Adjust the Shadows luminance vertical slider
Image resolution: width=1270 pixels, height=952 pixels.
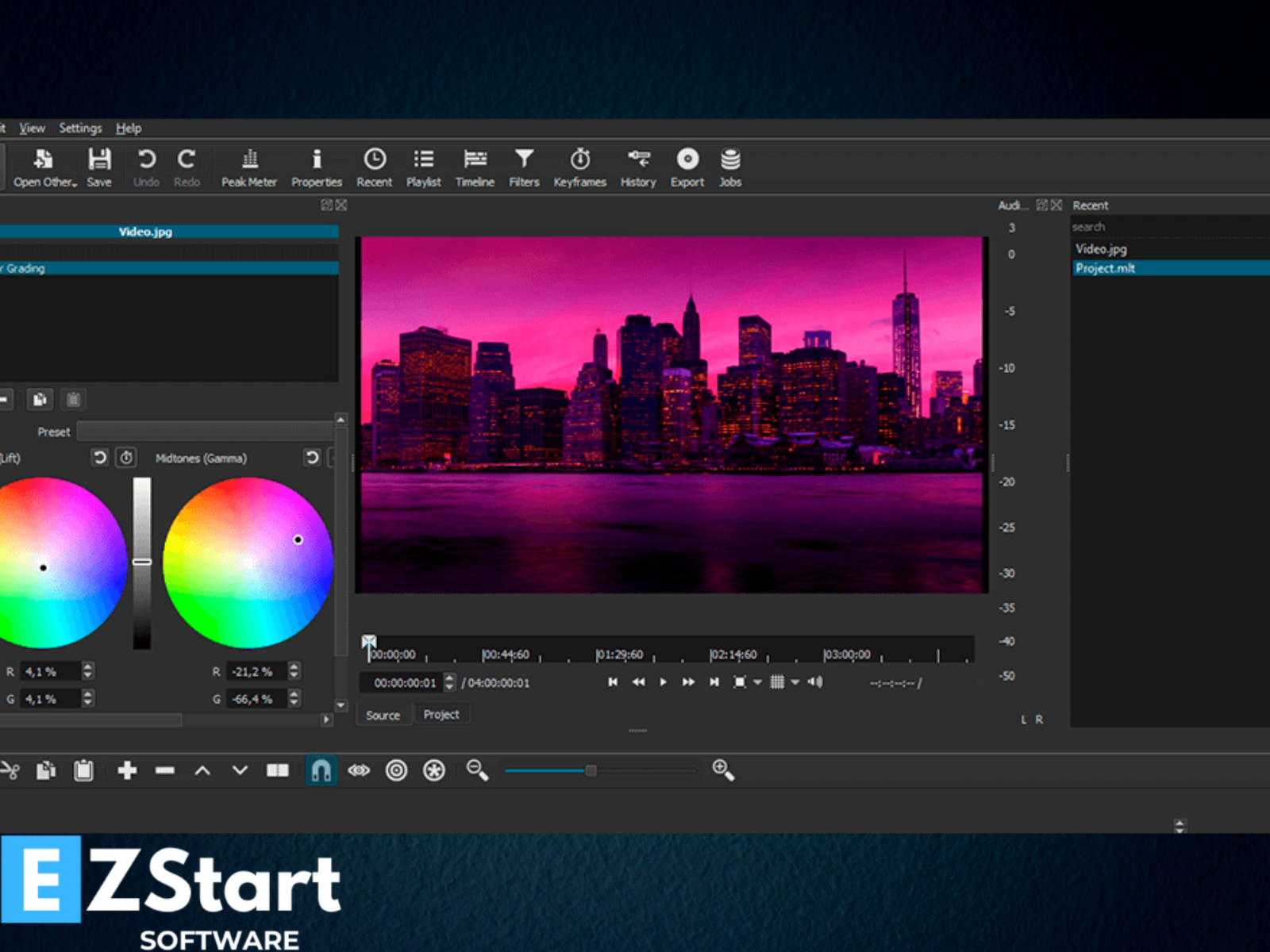(x=142, y=562)
